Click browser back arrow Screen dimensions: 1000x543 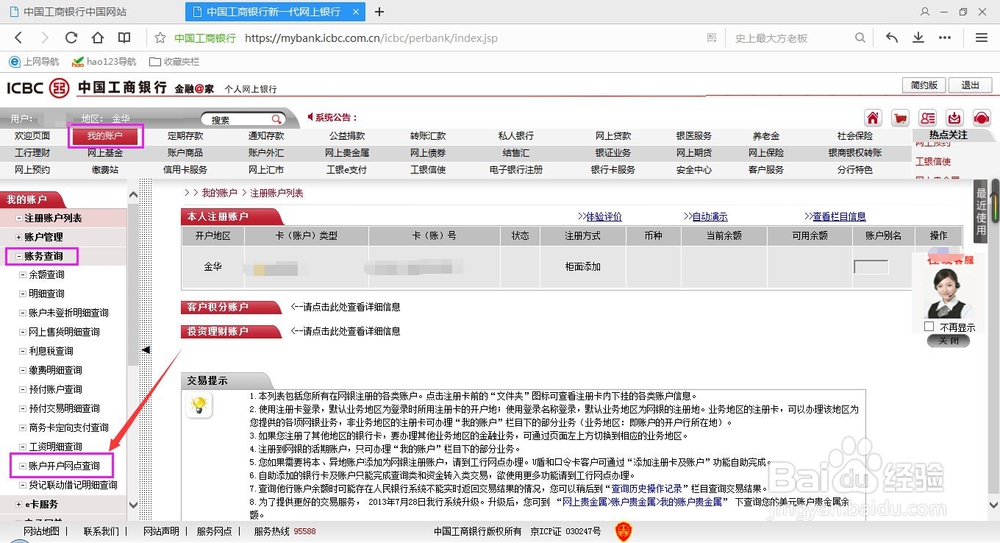click(18, 38)
